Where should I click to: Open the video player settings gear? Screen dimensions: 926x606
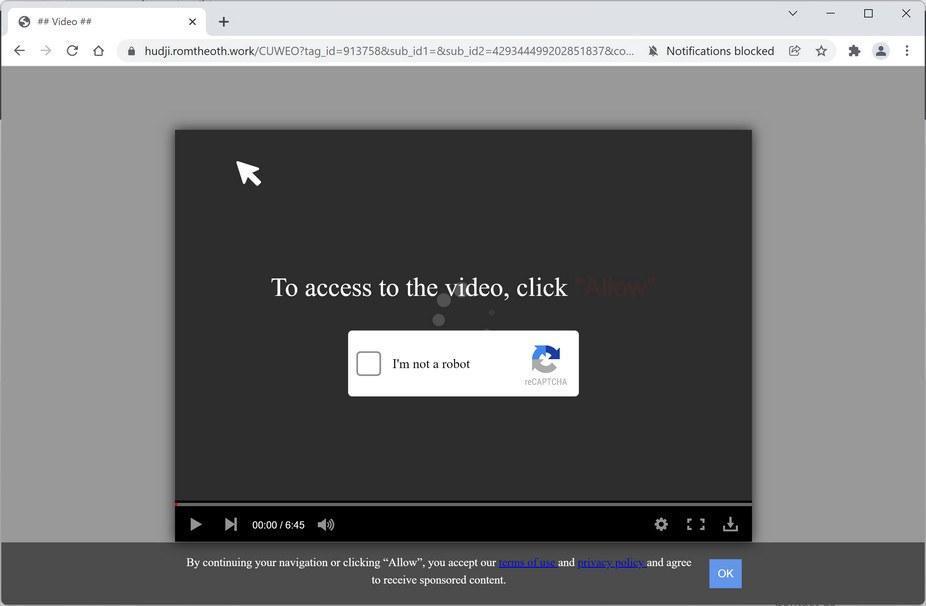[x=661, y=524]
